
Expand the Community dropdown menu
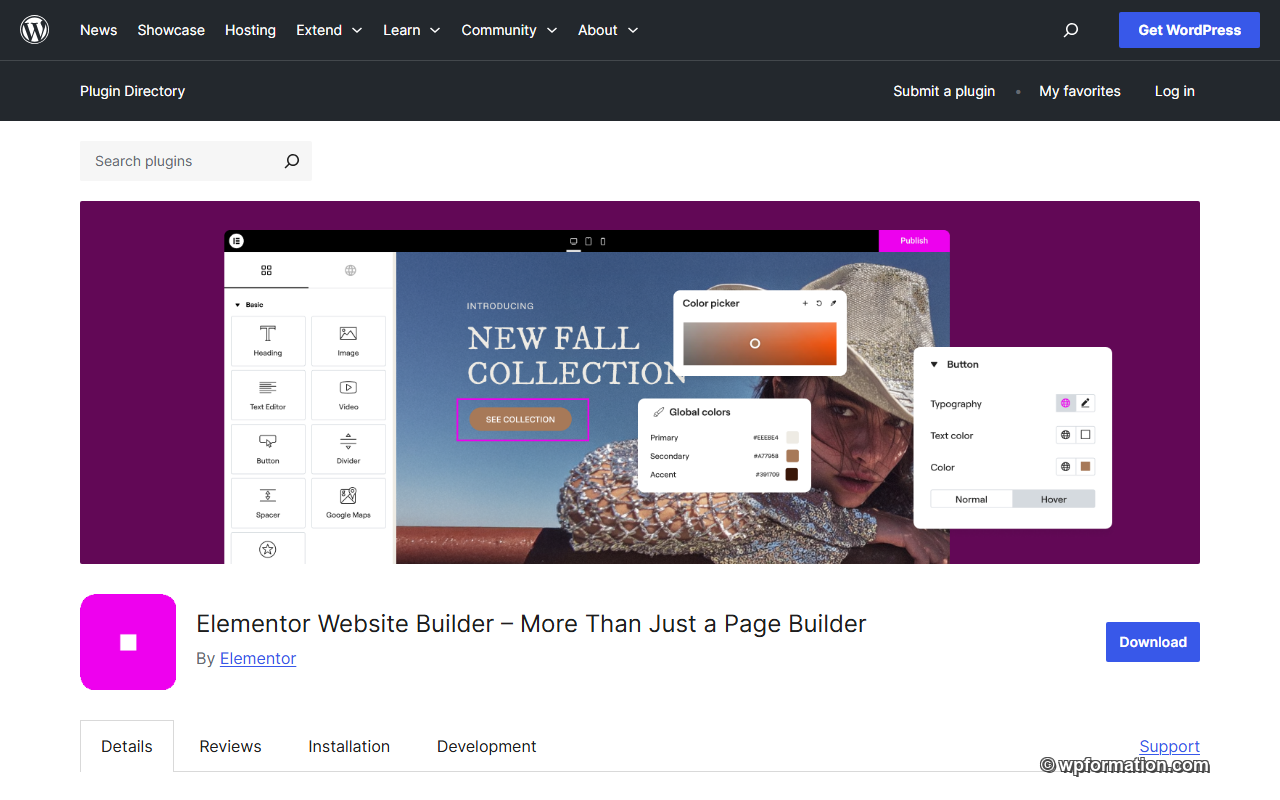[x=509, y=30]
